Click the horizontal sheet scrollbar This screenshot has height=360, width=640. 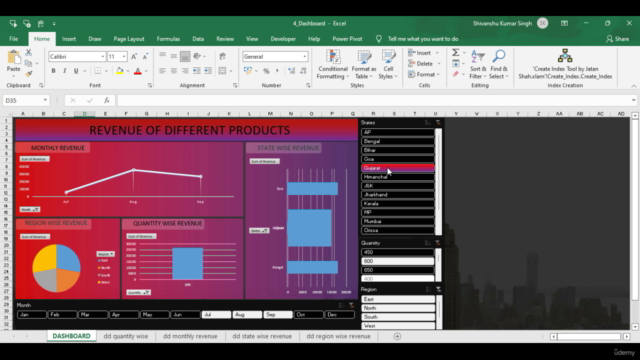pyautogui.click(x=590, y=336)
